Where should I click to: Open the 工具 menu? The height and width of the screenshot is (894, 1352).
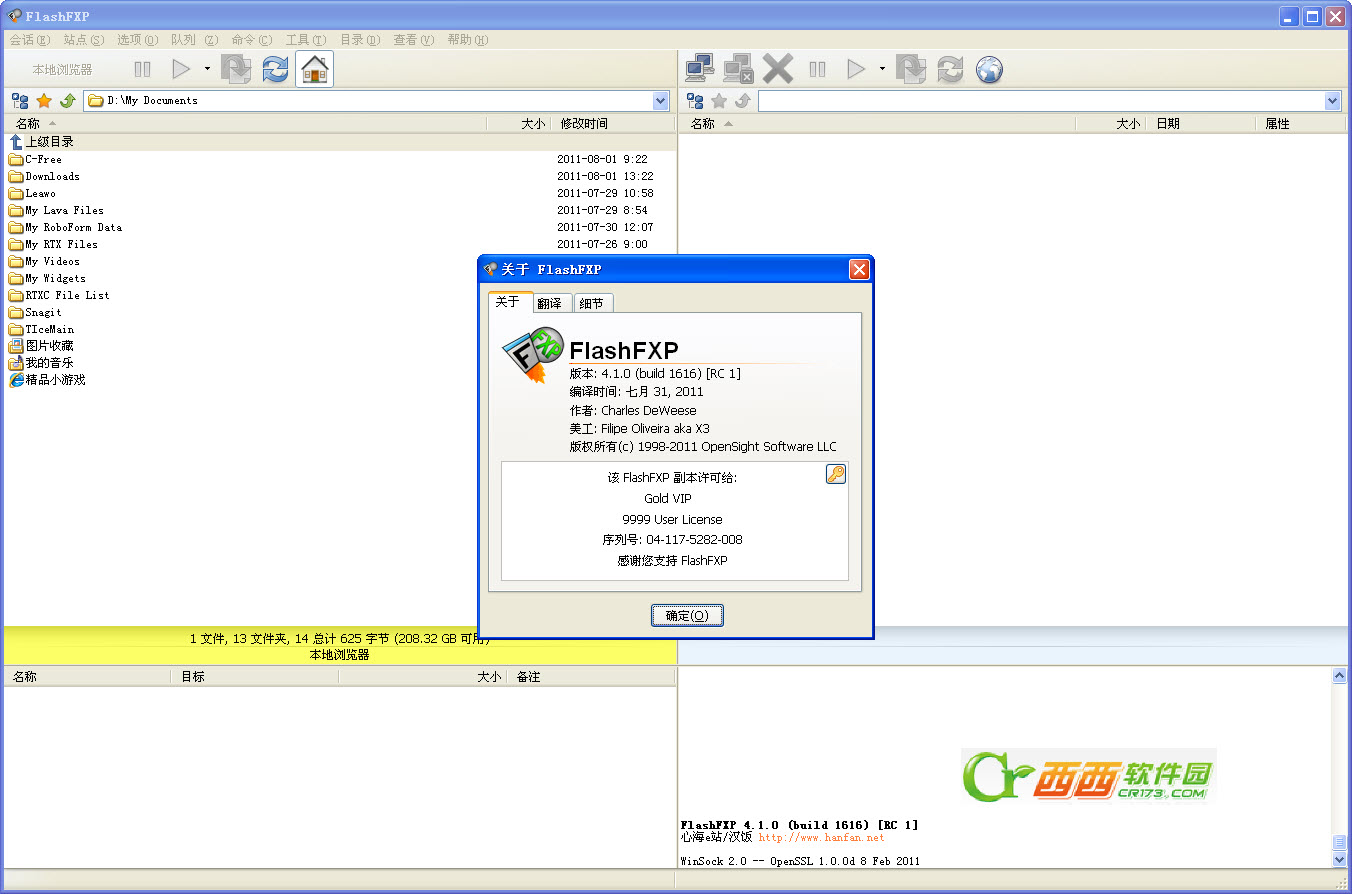306,40
